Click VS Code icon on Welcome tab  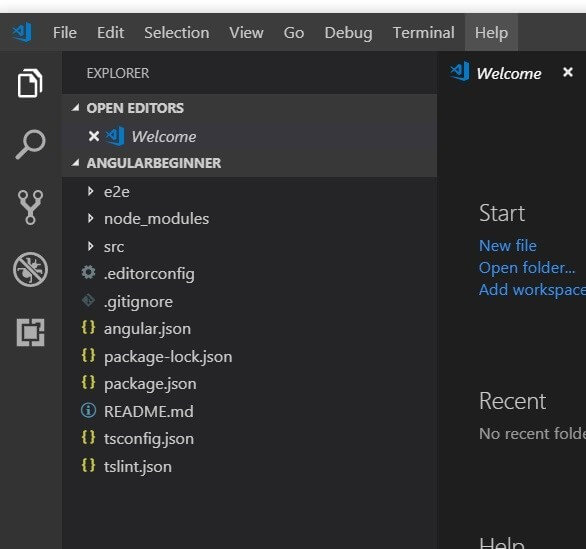tap(459, 71)
